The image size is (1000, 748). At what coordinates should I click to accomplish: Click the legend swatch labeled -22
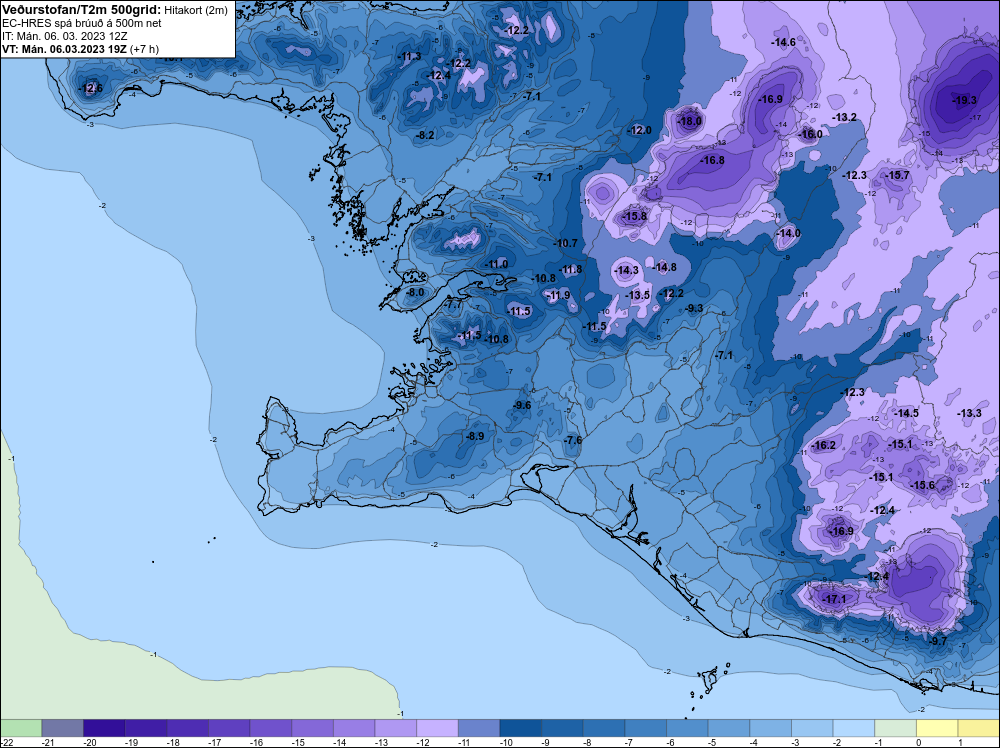pyautogui.click(x=20, y=728)
